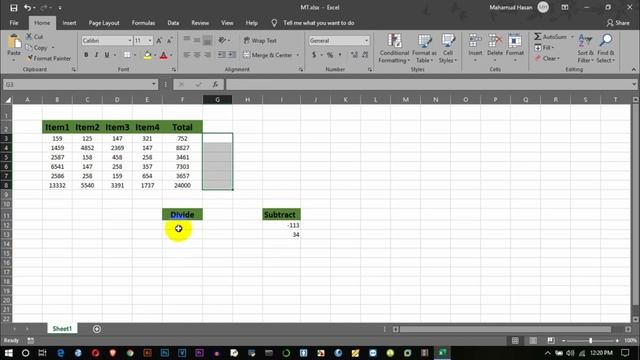This screenshot has width=640, height=360.
Task: Copy the selected cells
Action: click(x=37, y=48)
